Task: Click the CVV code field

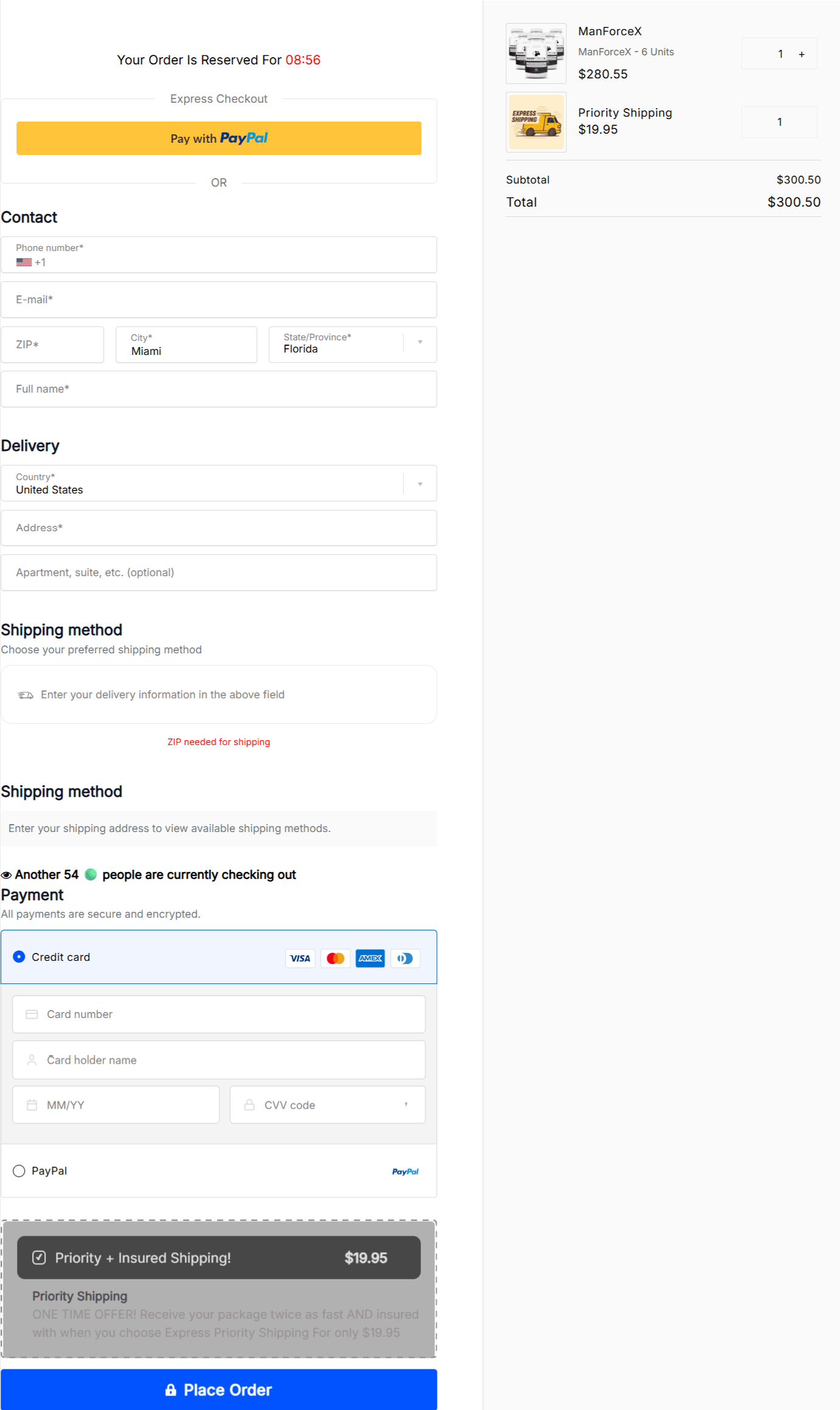Action: pyautogui.click(x=328, y=1105)
